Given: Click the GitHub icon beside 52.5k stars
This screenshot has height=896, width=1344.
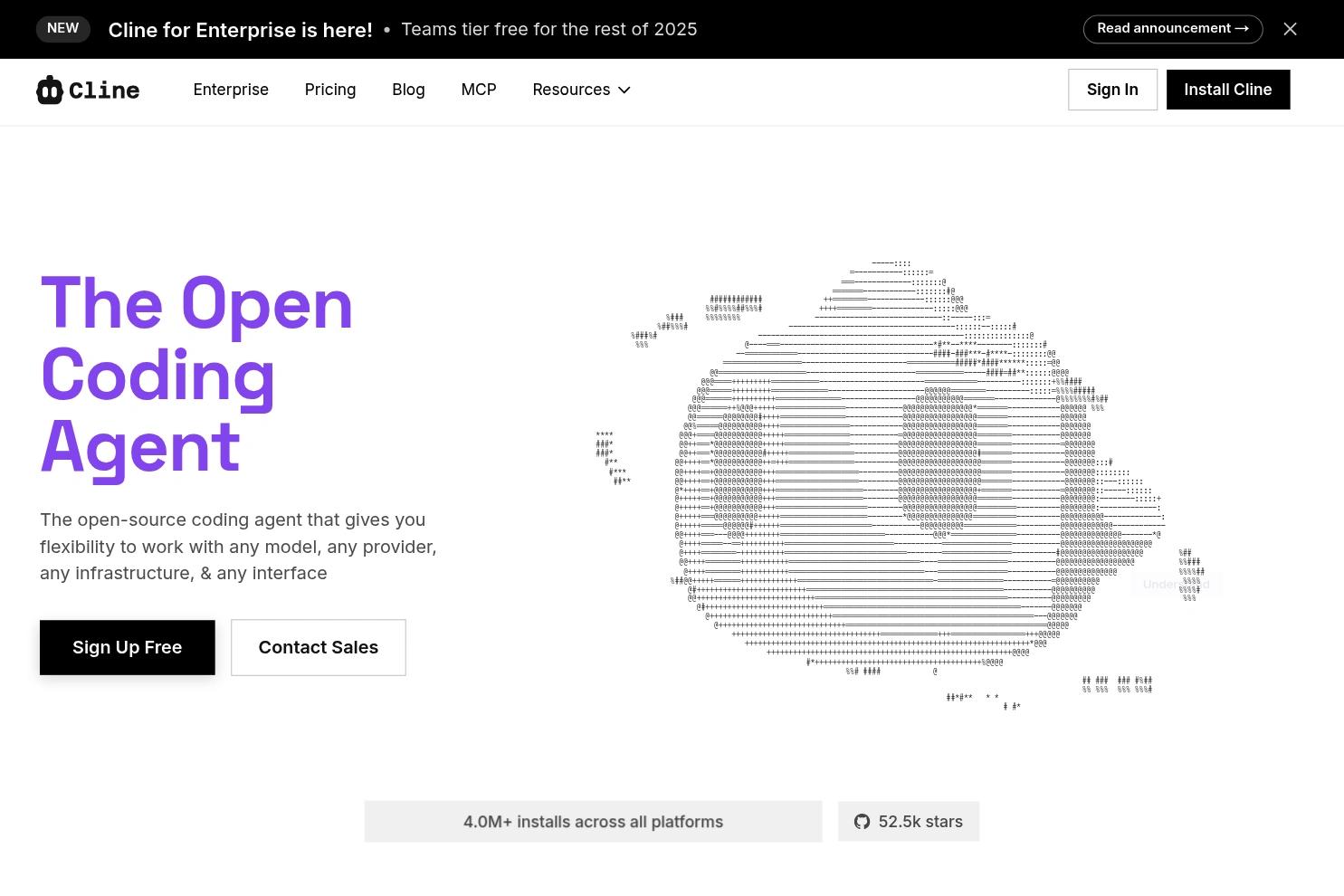Looking at the screenshot, I should click(862, 822).
